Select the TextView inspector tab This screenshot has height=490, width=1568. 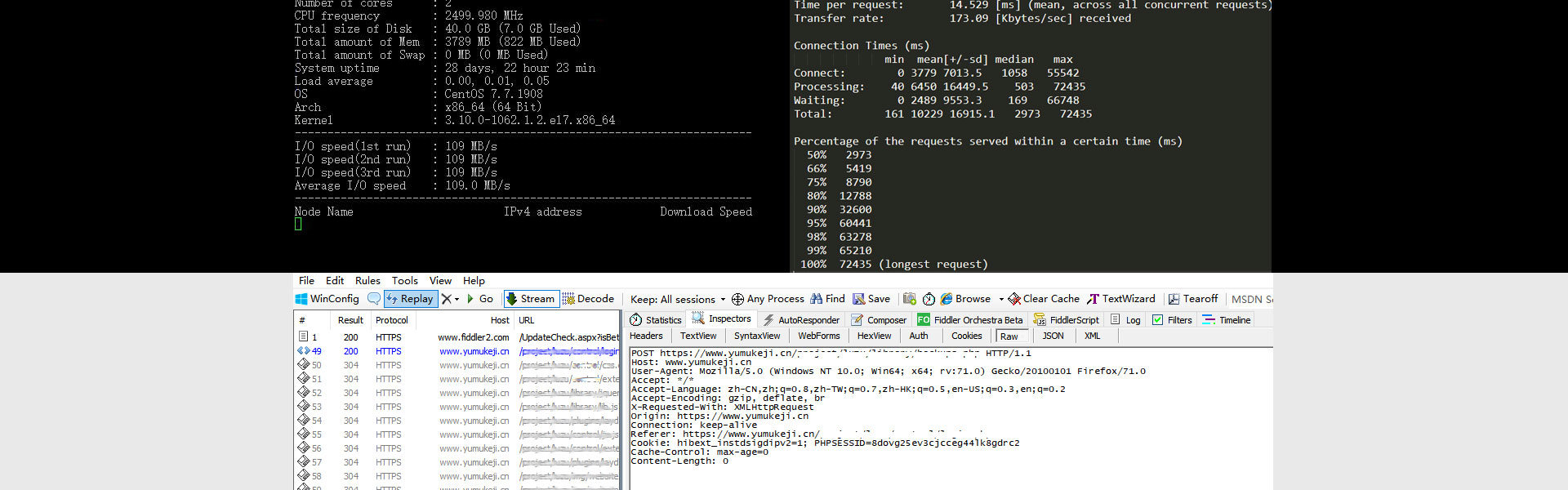[698, 336]
